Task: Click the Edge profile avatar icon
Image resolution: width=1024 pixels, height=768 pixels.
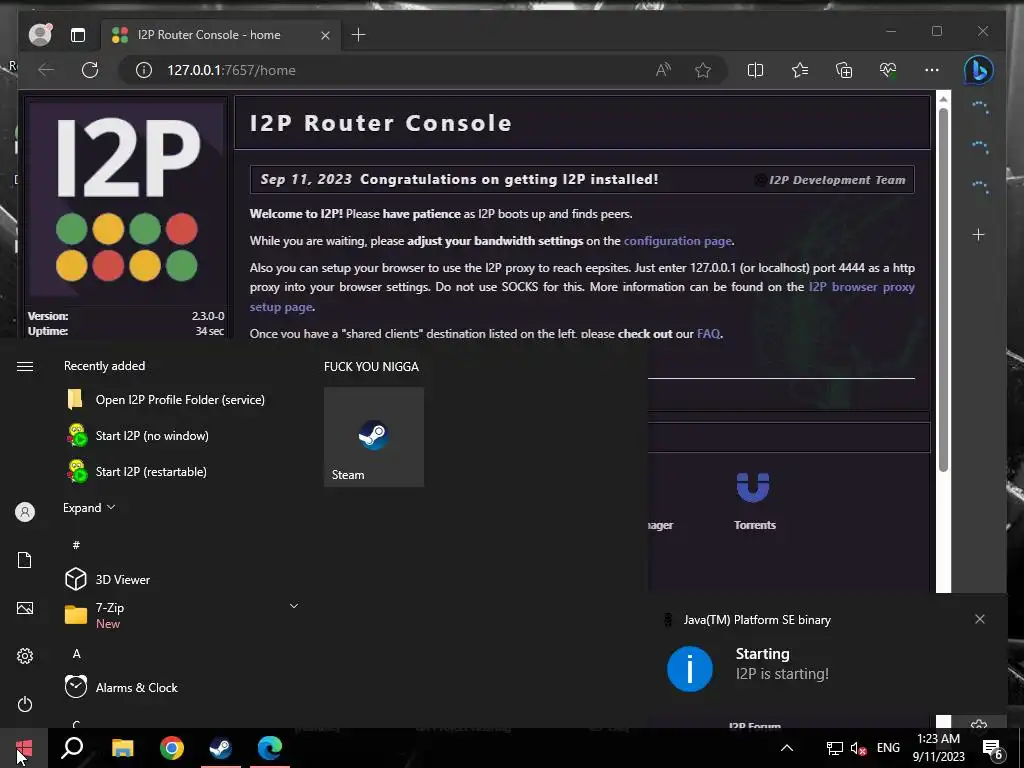Action: coord(40,35)
